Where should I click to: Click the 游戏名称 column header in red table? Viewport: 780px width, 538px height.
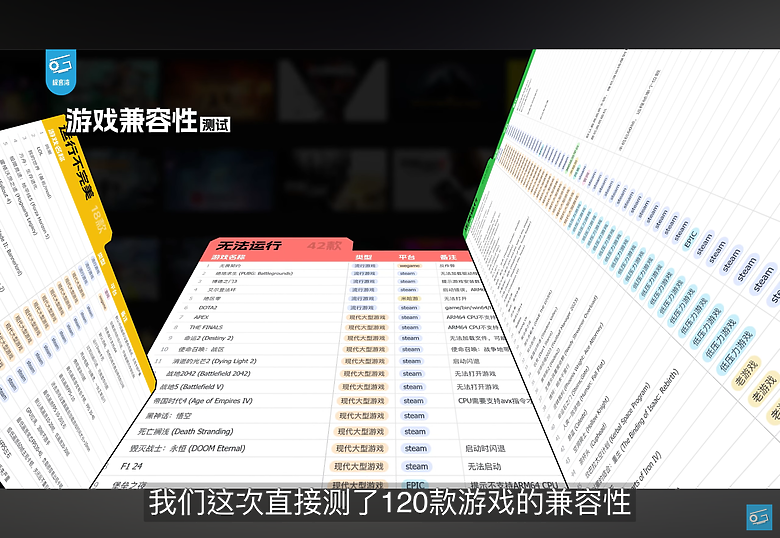228,257
